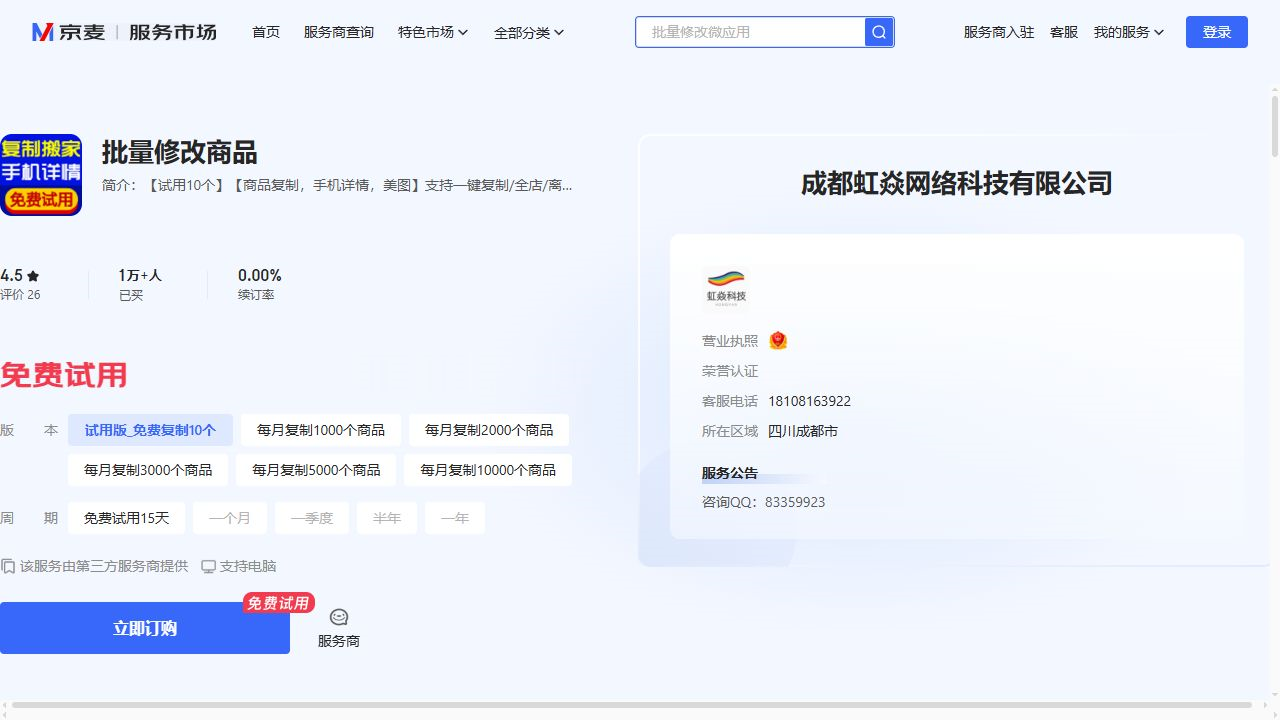This screenshot has height=720, width=1280.
Task: Click the 支持电脑 monitor icon
Action: (208, 566)
